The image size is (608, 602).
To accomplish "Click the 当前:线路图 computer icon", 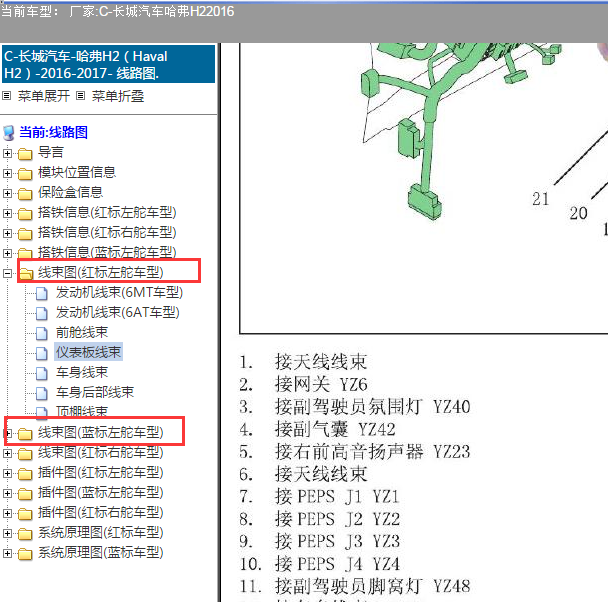I will 9,133.
